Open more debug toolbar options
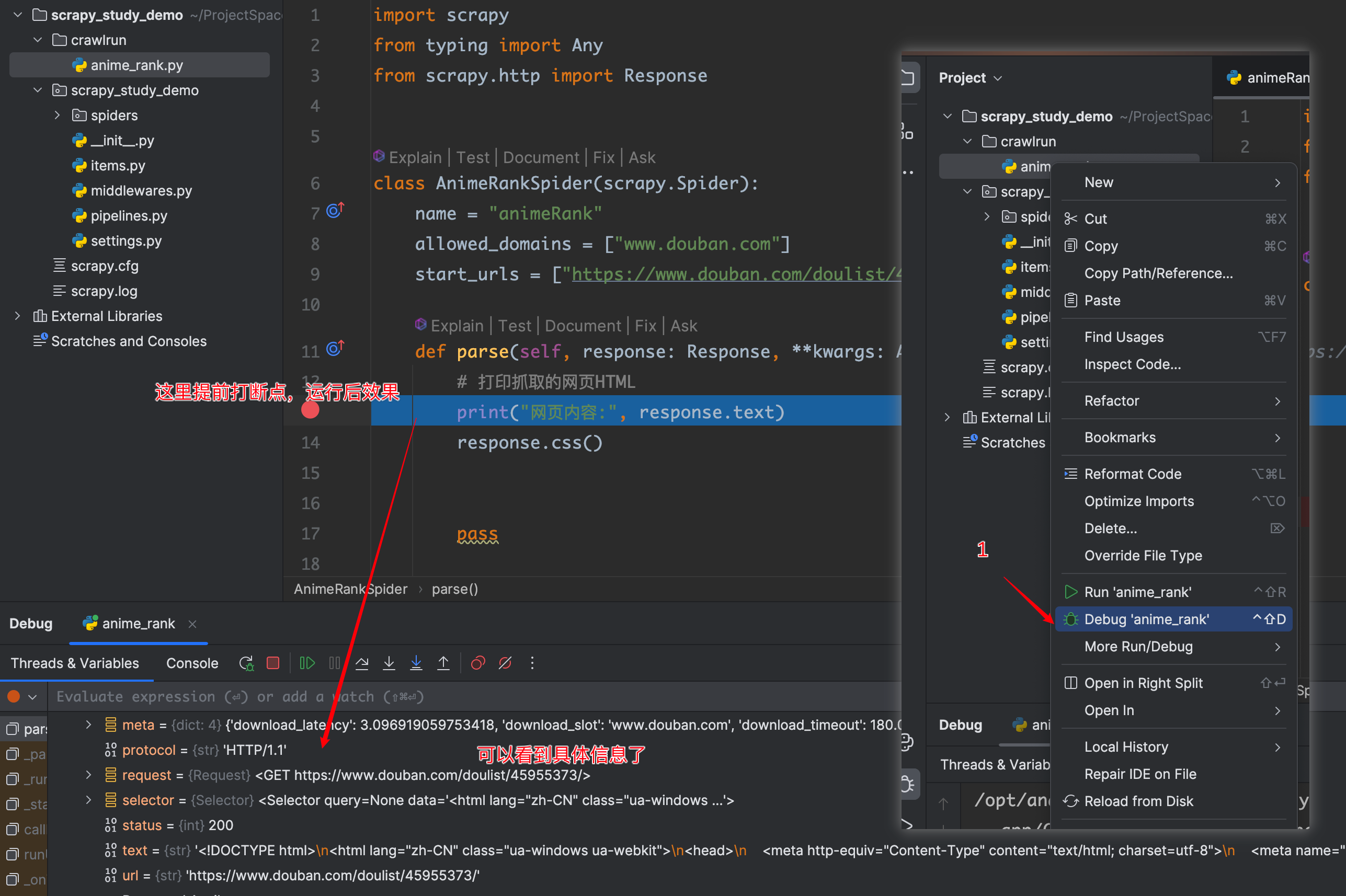Viewport: 1346px width, 896px height. 532,663
